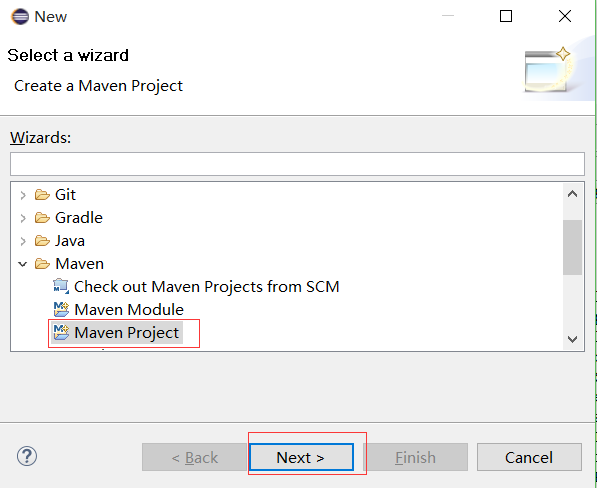Click the Maven Module wizard icon
The height and width of the screenshot is (488, 597).
(61, 309)
